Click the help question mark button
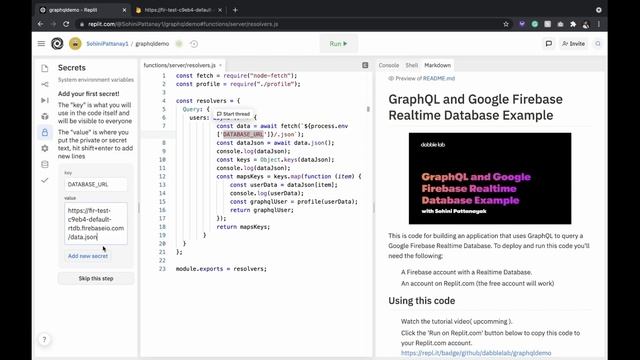 44,340
